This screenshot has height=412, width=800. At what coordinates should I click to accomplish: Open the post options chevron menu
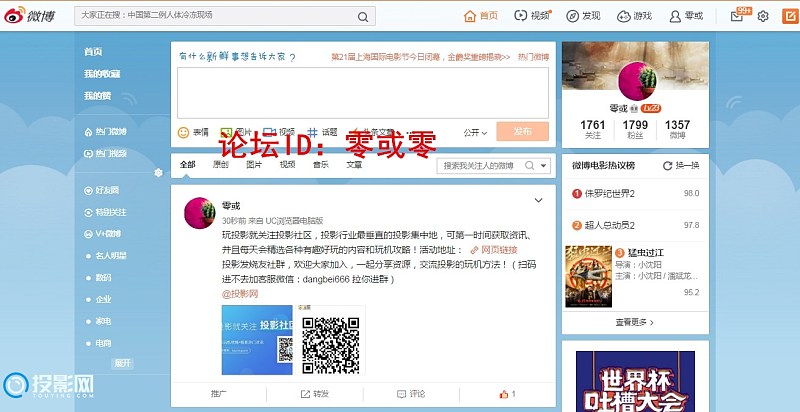pos(538,200)
